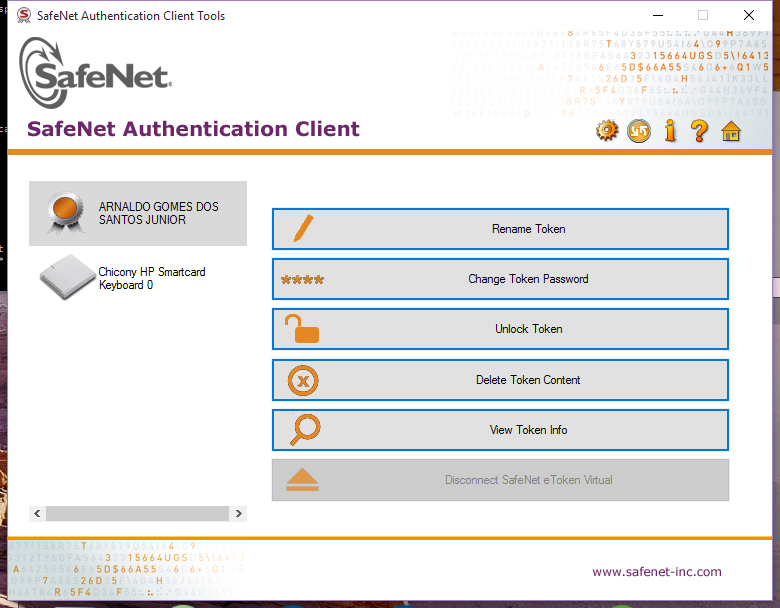Click the token list left scroll arrow
The width and height of the screenshot is (780, 608).
pyautogui.click(x=37, y=513)
